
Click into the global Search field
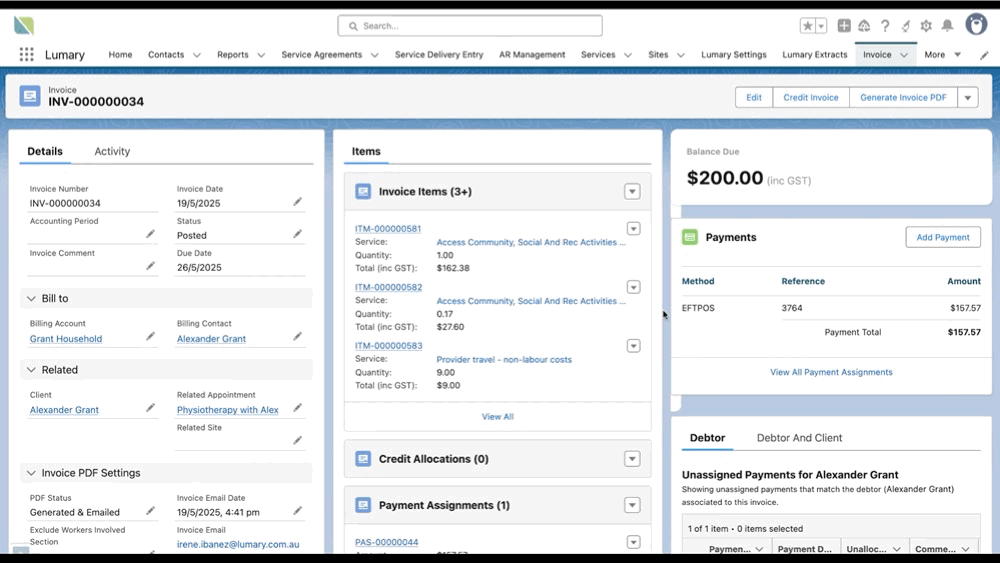[470, 26]
